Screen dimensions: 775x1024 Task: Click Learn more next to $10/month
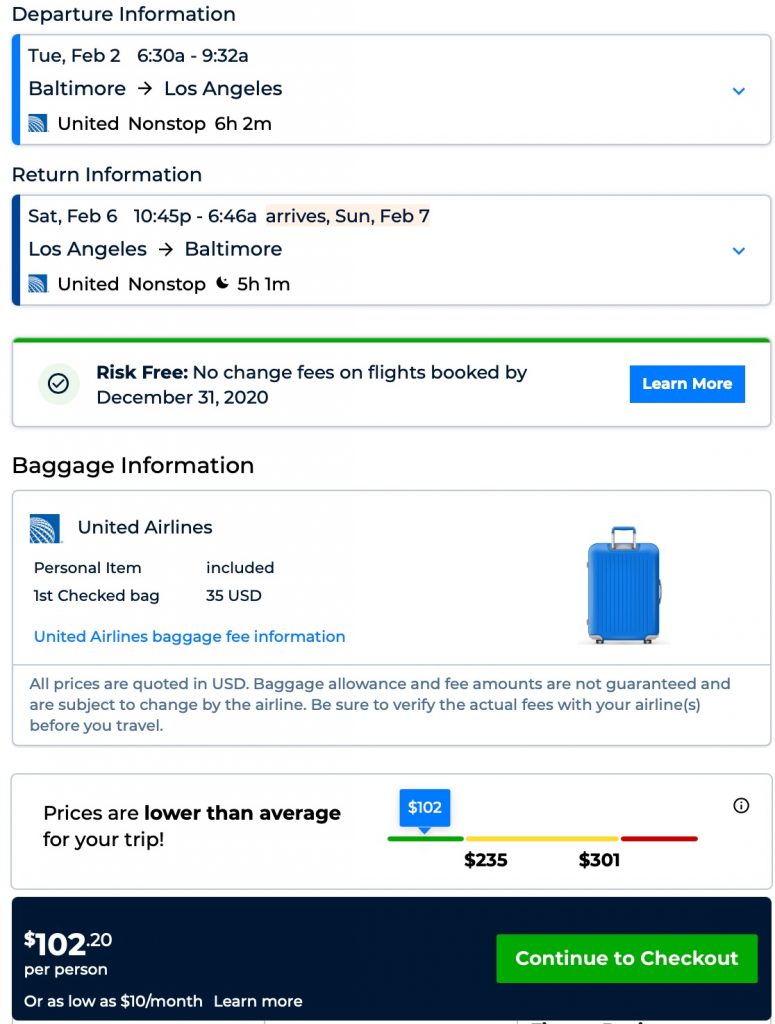[258, 1001]
